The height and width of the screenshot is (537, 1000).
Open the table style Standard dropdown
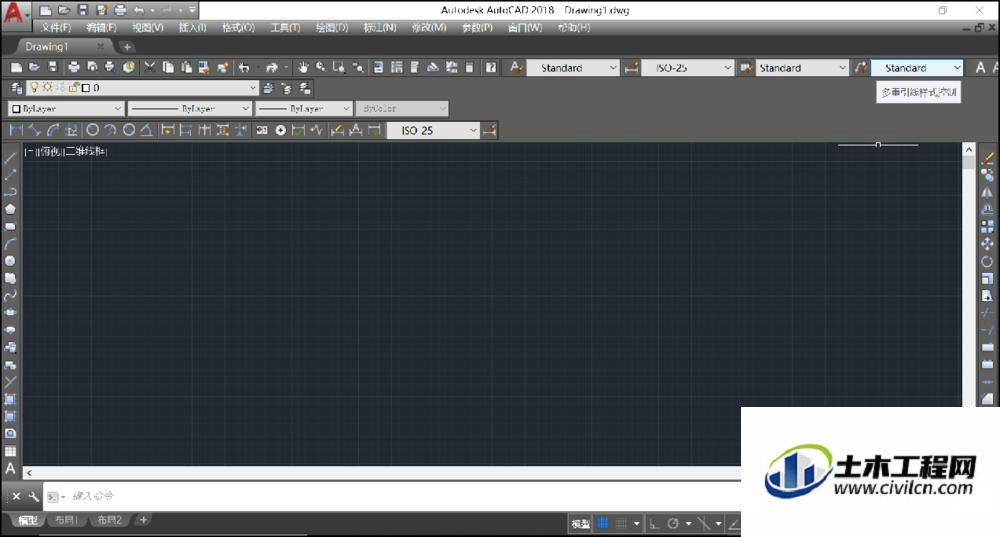click(x=802, y=68)
